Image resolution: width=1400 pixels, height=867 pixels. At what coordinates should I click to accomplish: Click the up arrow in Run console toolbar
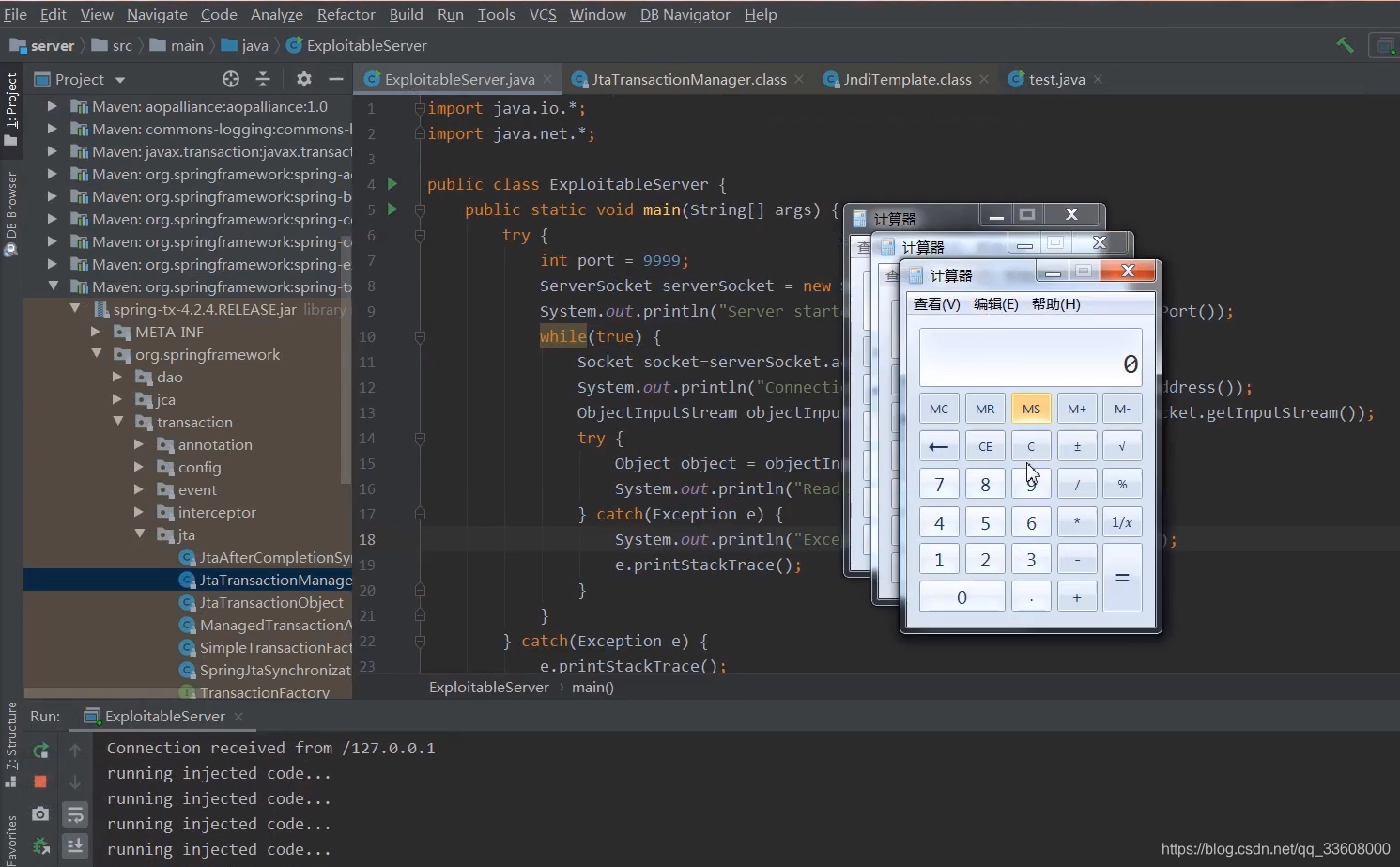pyautogui.click(x=75, y=751)
